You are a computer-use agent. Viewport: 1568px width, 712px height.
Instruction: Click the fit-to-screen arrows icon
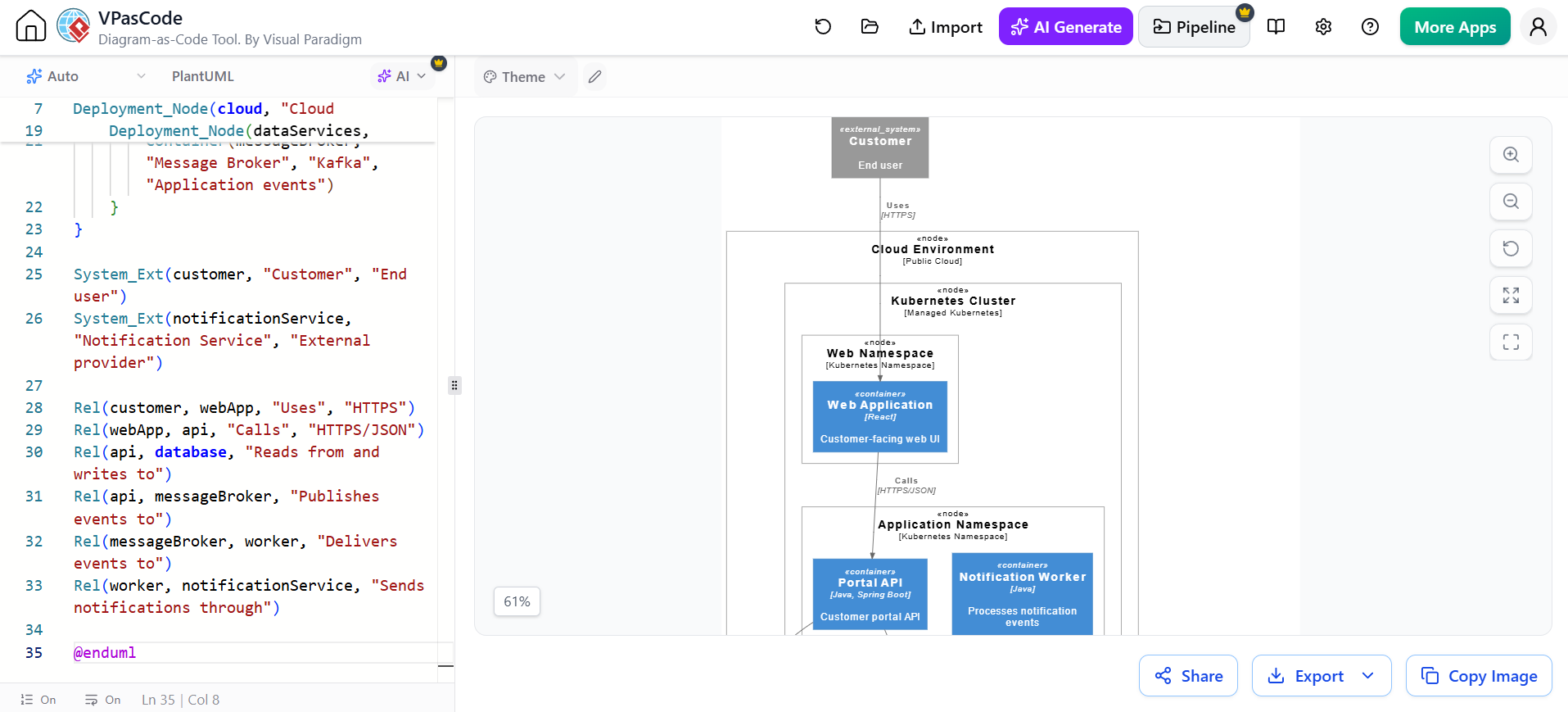[1511, 295]
